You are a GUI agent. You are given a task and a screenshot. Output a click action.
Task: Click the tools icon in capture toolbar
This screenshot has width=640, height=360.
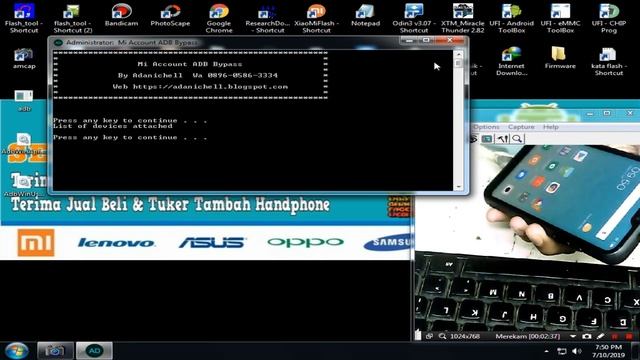click(502, 139)
